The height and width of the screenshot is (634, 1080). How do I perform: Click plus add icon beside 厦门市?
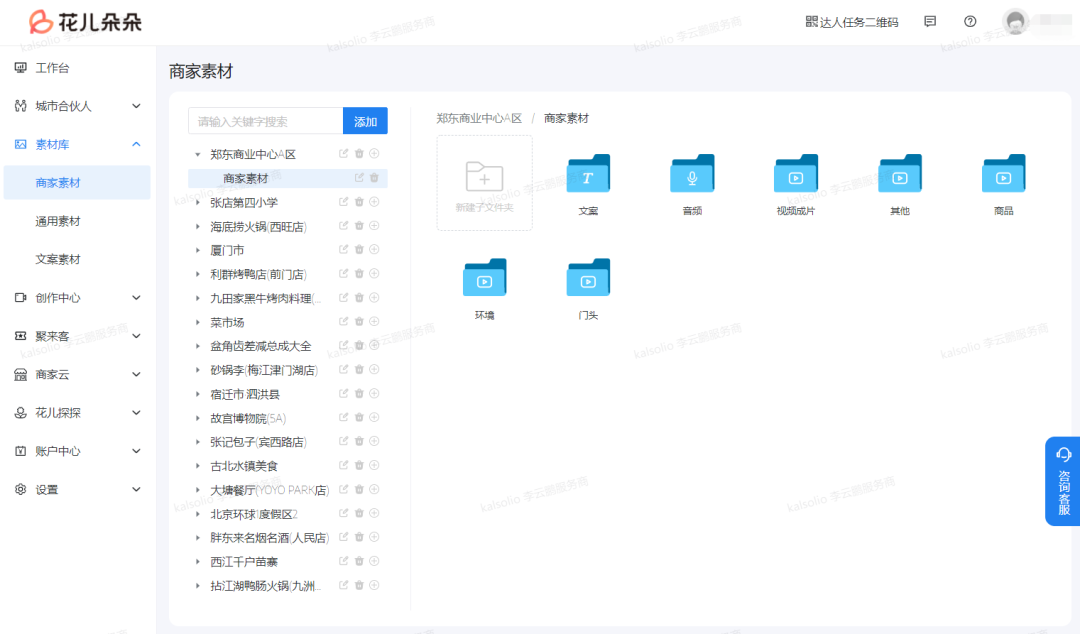(x=374, y=249)
